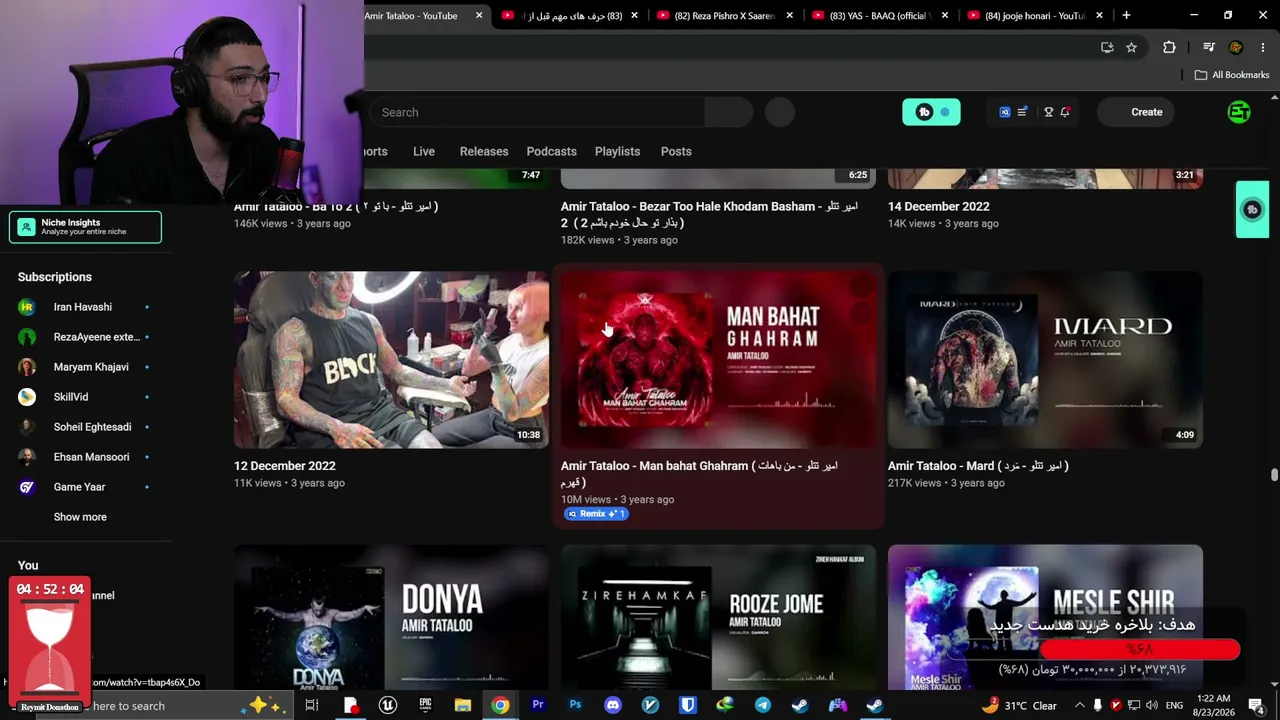Viewport: 1280px width, 720px height.
Task: Open a new browser tab
Action: [1126, 15]
